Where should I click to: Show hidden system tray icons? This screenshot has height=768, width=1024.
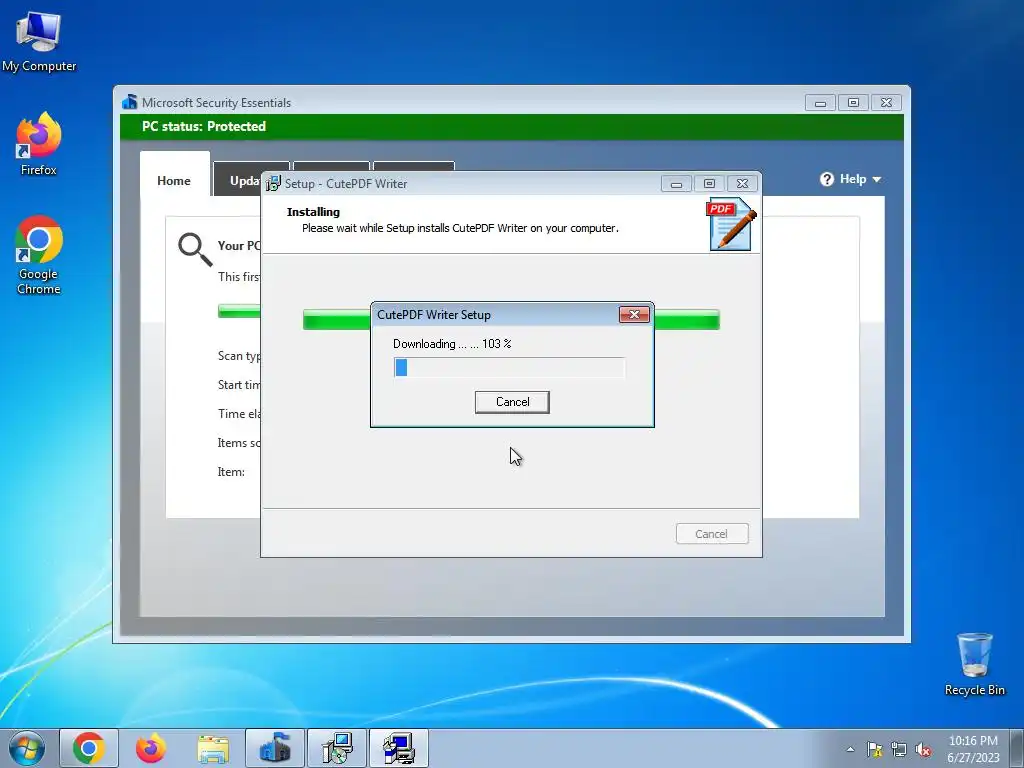(x=850, y=749)
